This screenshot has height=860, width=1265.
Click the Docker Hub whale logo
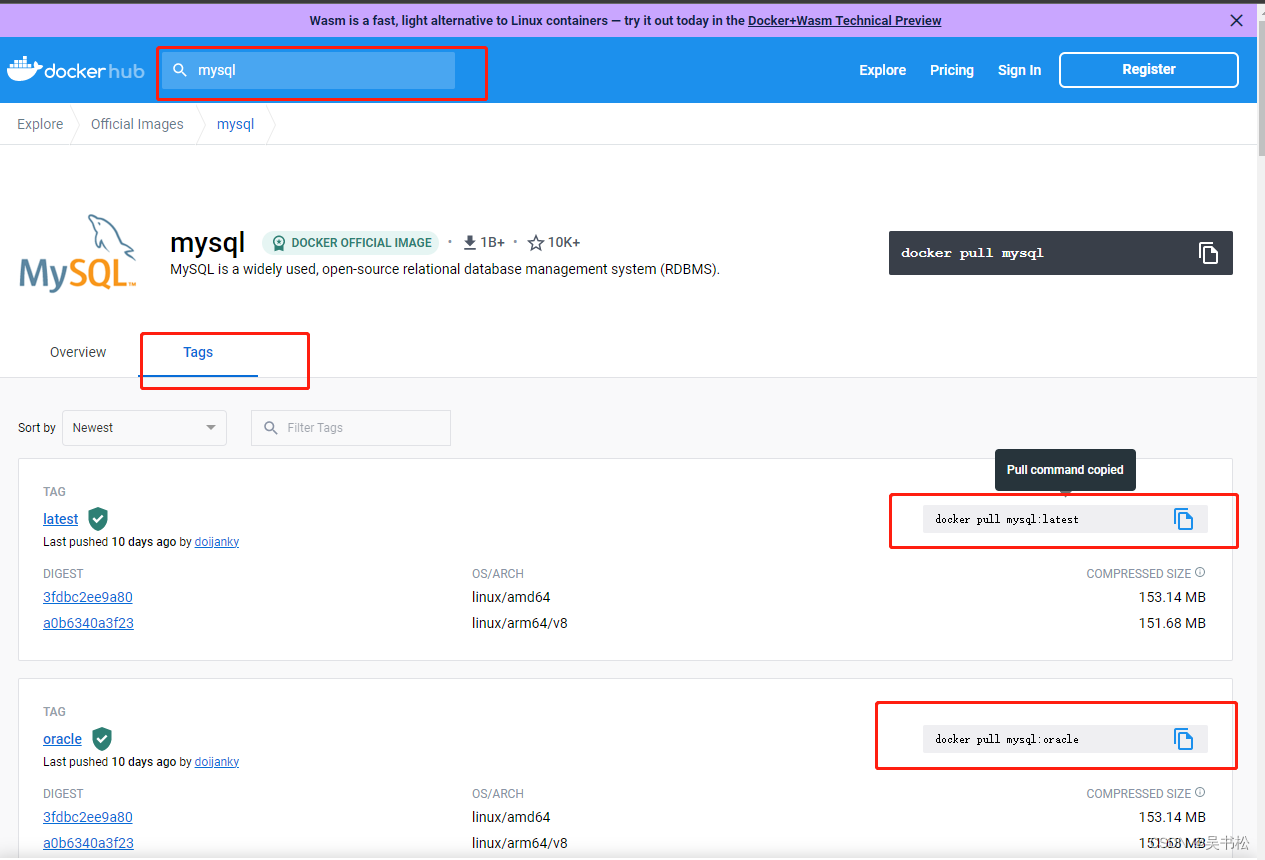pos(75,70)
